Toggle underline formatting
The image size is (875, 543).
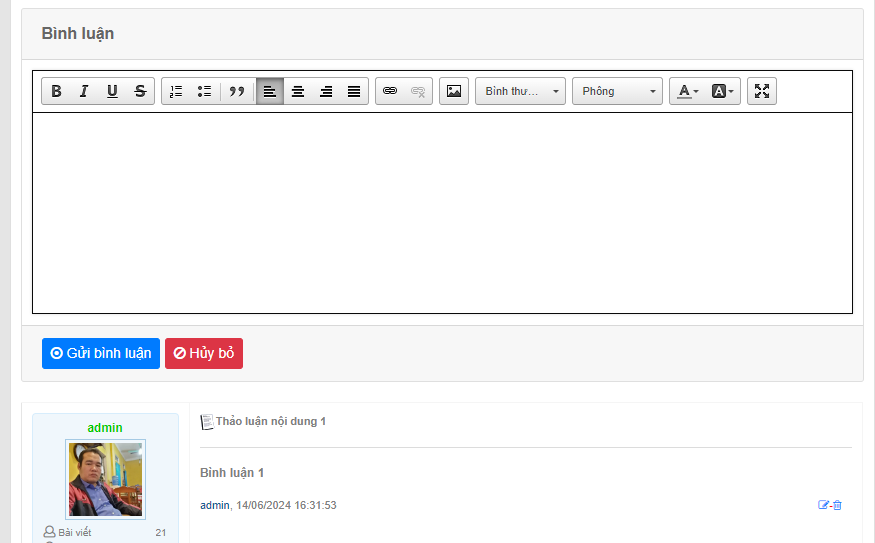pos(112,91)
